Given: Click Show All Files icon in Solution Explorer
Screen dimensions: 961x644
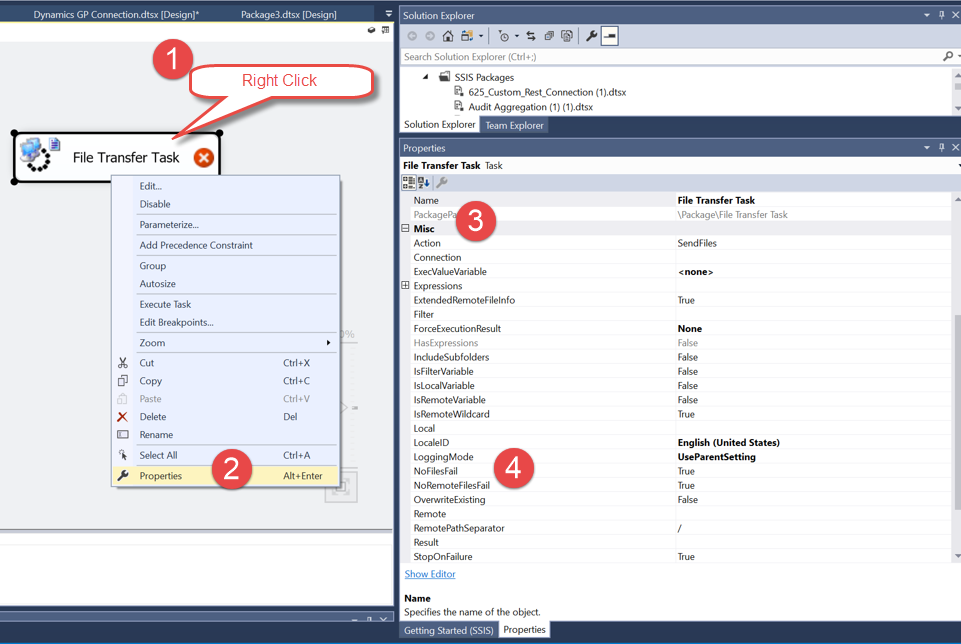Looking at the screenshot, I should (x=566, y=36).
